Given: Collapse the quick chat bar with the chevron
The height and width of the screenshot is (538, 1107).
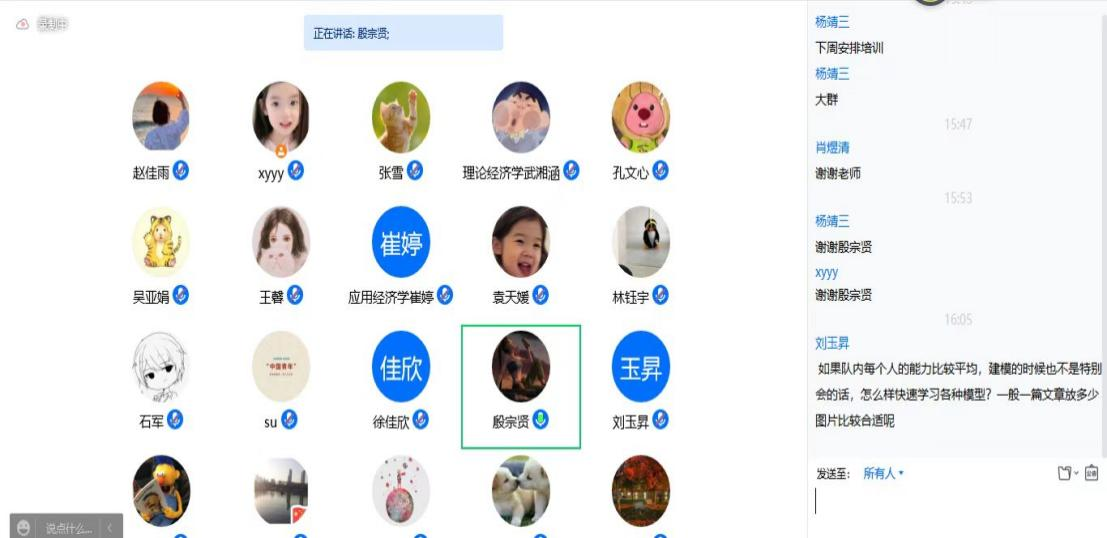Looking at the screenshot, I should [110, 527].
